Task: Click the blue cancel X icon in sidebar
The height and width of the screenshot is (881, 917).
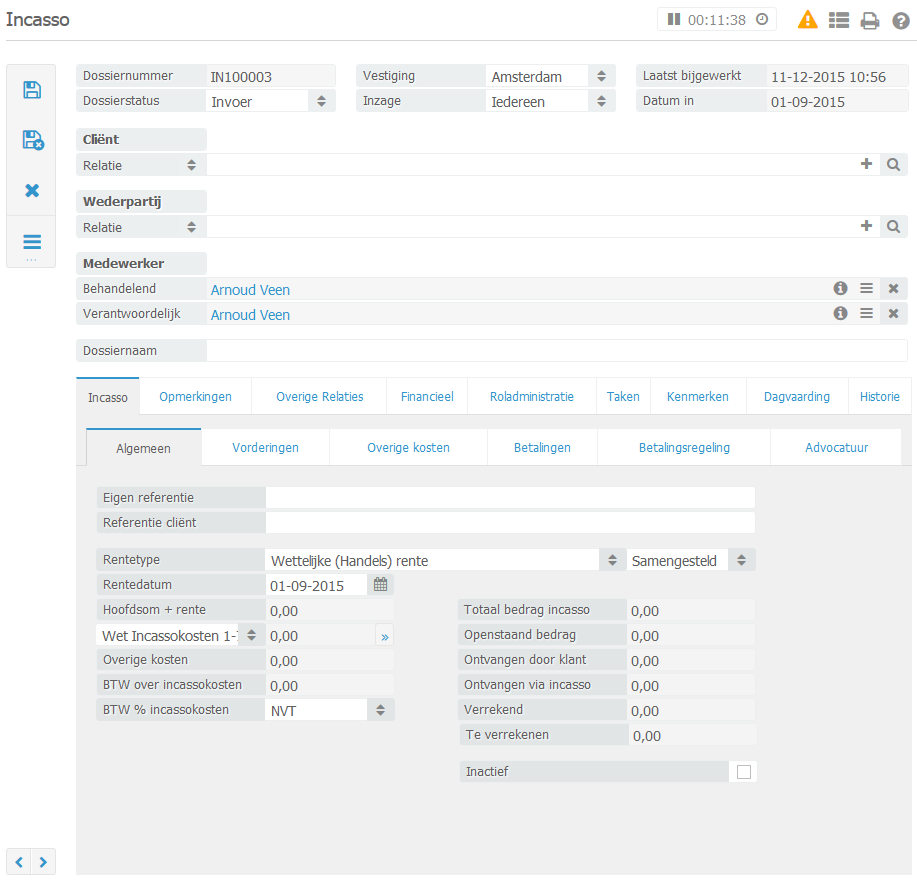Action: point(32,190)
